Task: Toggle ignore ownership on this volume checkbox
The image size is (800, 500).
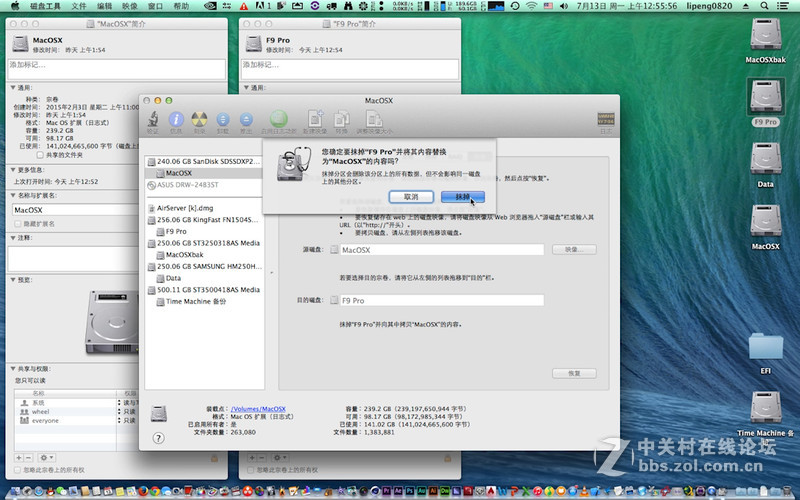Action: pos(15,468)
